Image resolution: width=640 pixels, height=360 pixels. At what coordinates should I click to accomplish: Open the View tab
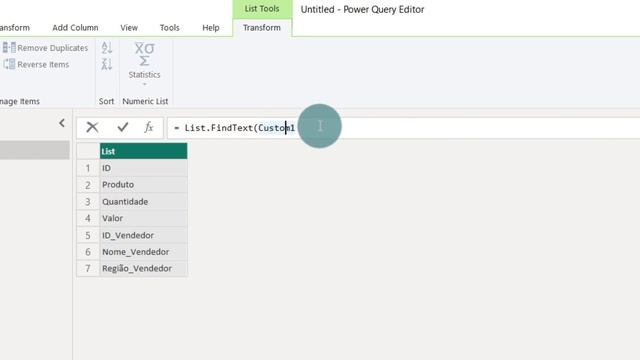[x=129, y=28]
